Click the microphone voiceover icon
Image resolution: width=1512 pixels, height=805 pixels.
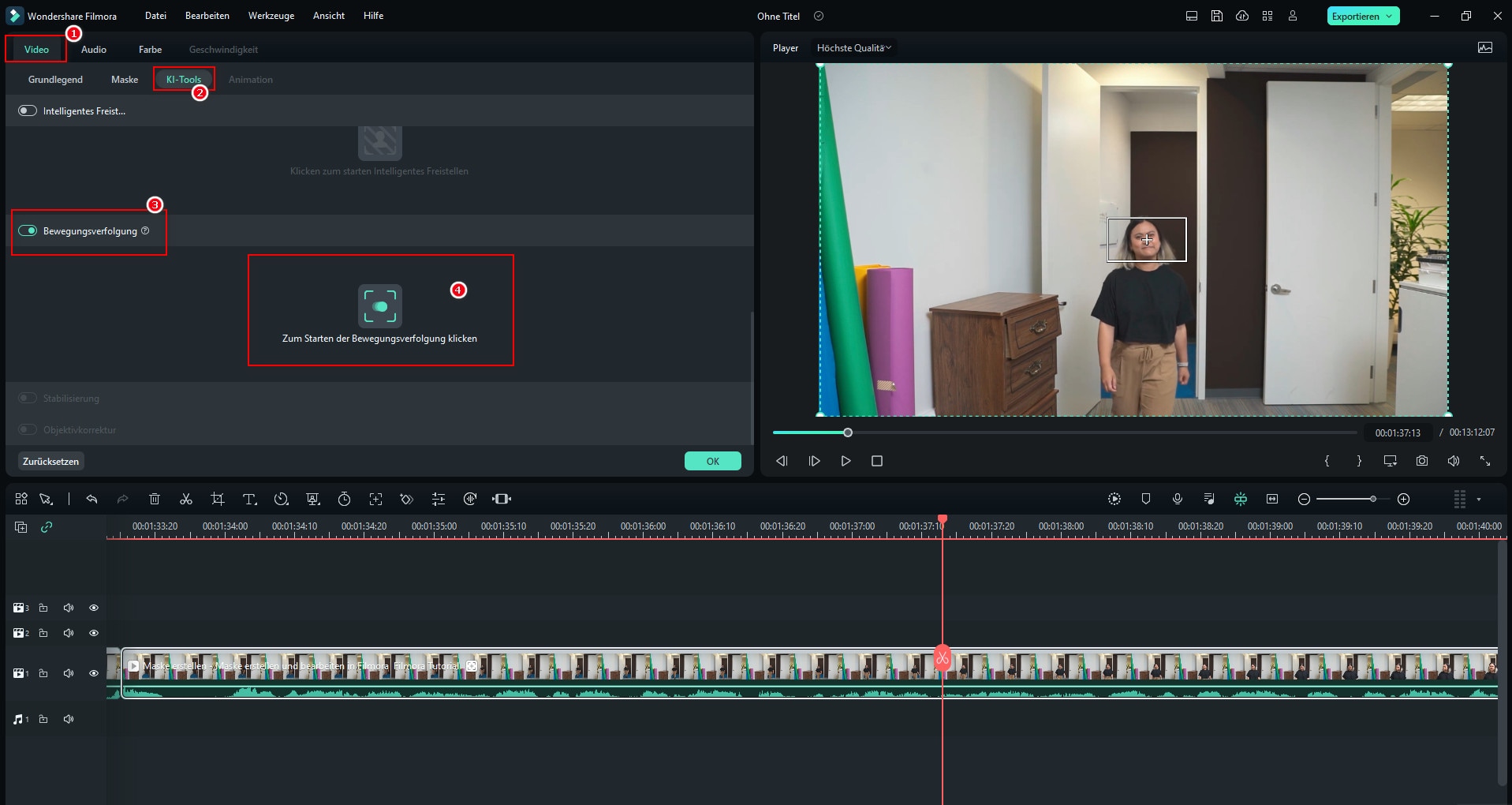pyautogui.click(x=1178, y=499)
